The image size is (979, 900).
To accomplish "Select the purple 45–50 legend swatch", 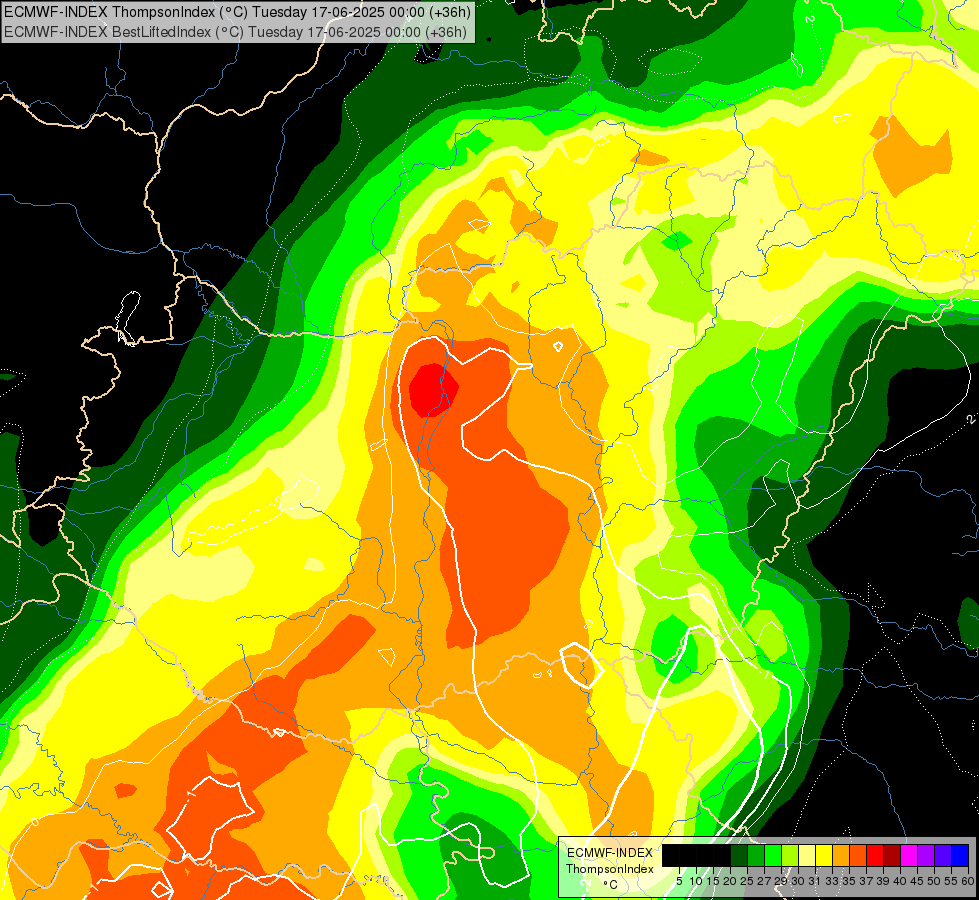I will point(927,855).
